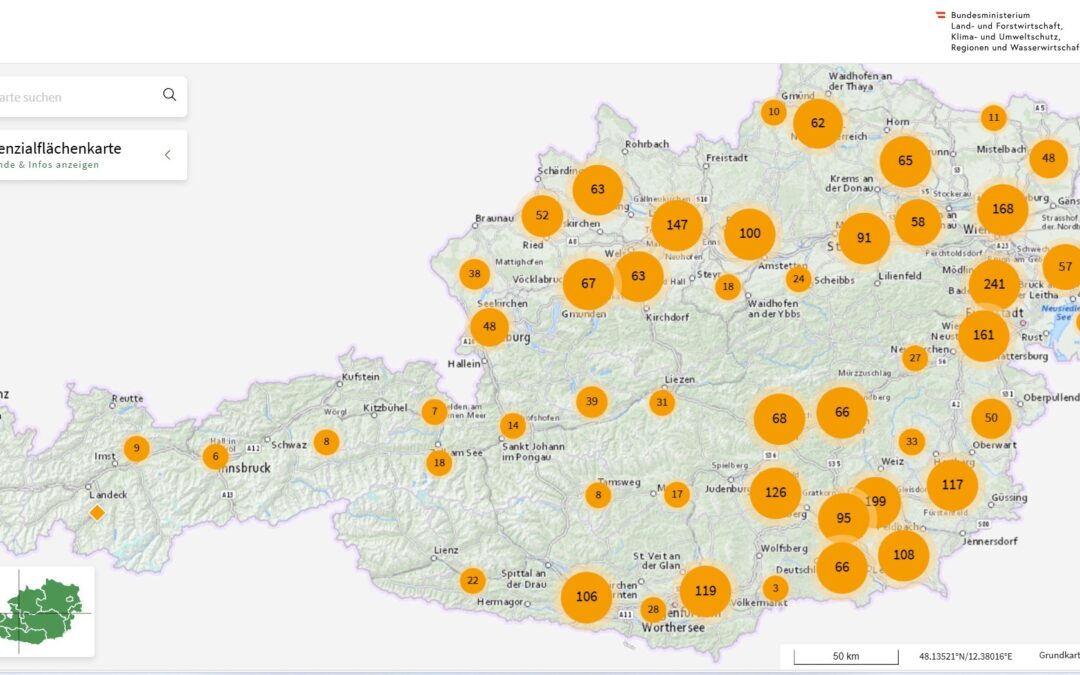Open the 147 cluster marker
Screen dimensions: 1080x675
coord(677,225)
